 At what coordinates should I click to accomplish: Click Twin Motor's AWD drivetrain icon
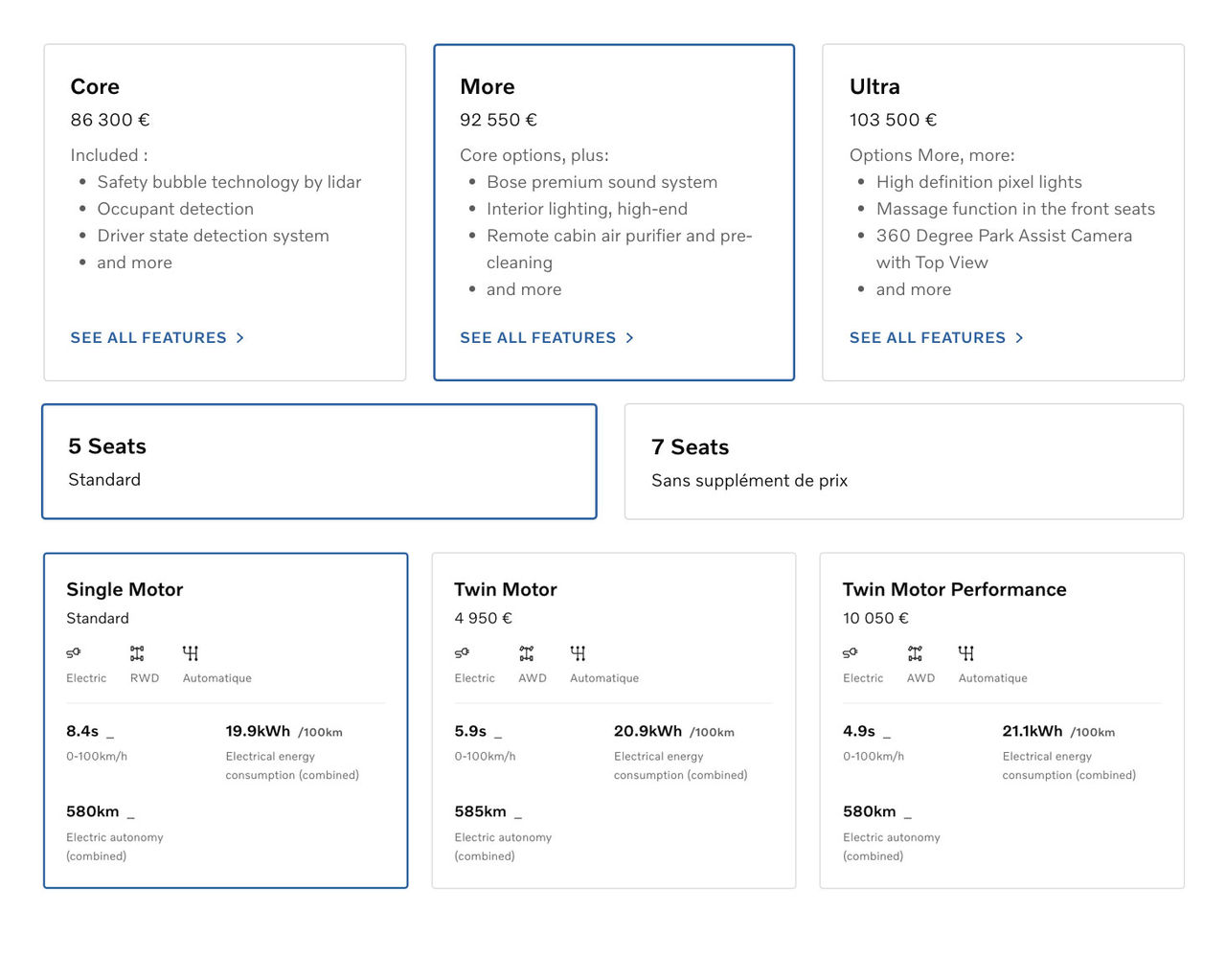(527, 653)
